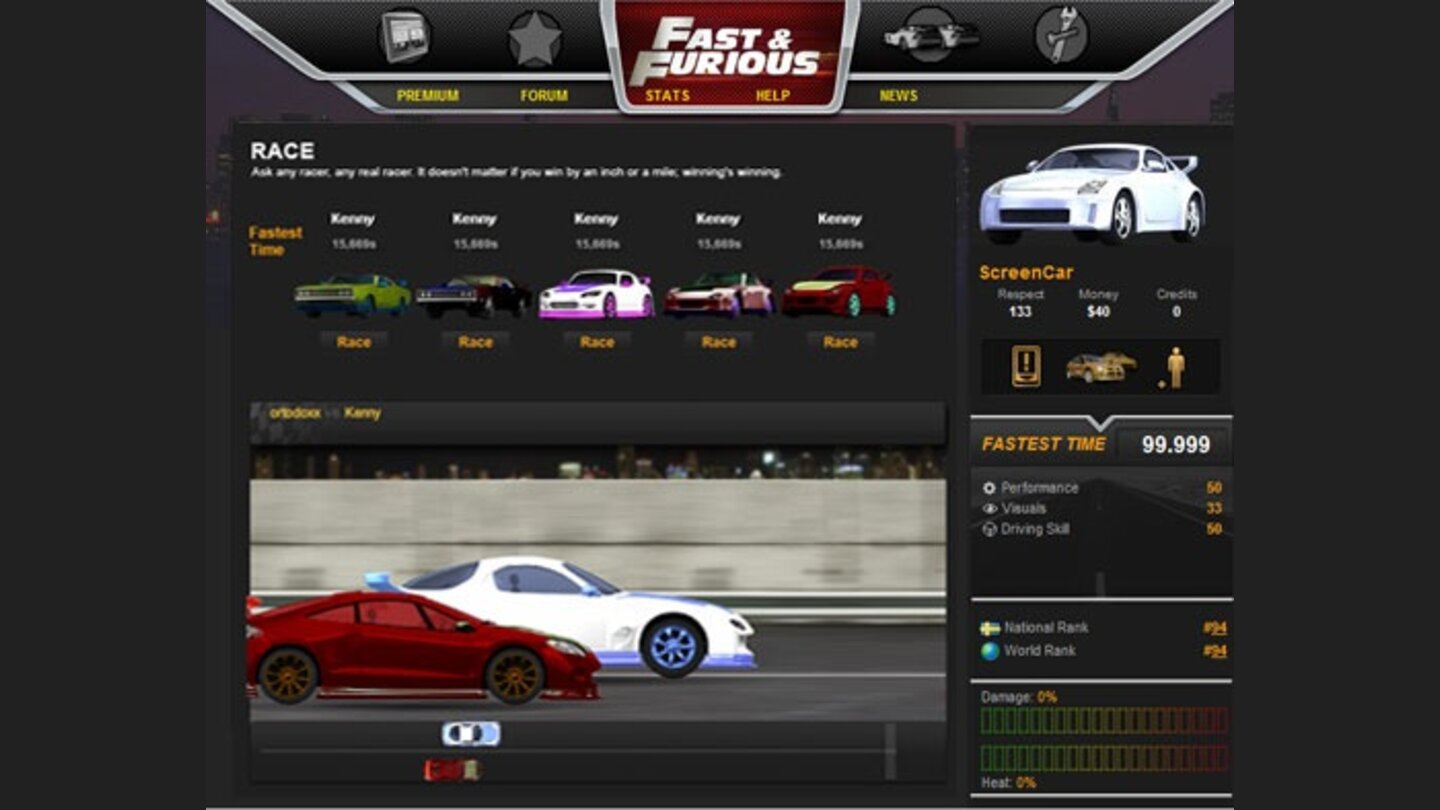1440x810 pixels.
Task: Select the black muscle car opponent
Action: tap(475, 296)
